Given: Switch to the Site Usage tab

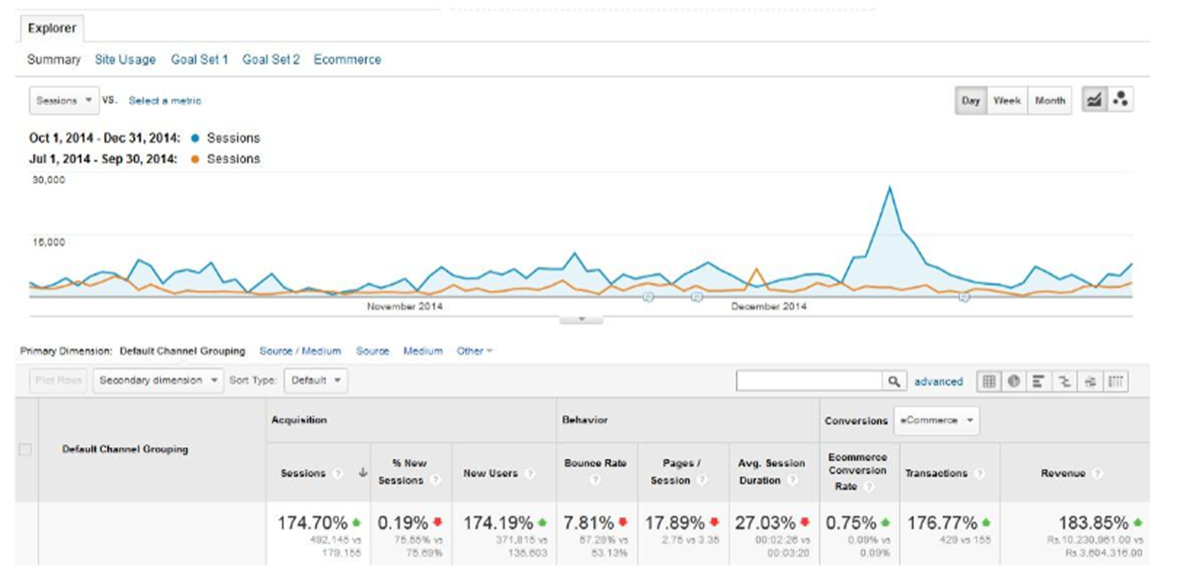Looking at the screenshot, I should [x=125, y=60].
